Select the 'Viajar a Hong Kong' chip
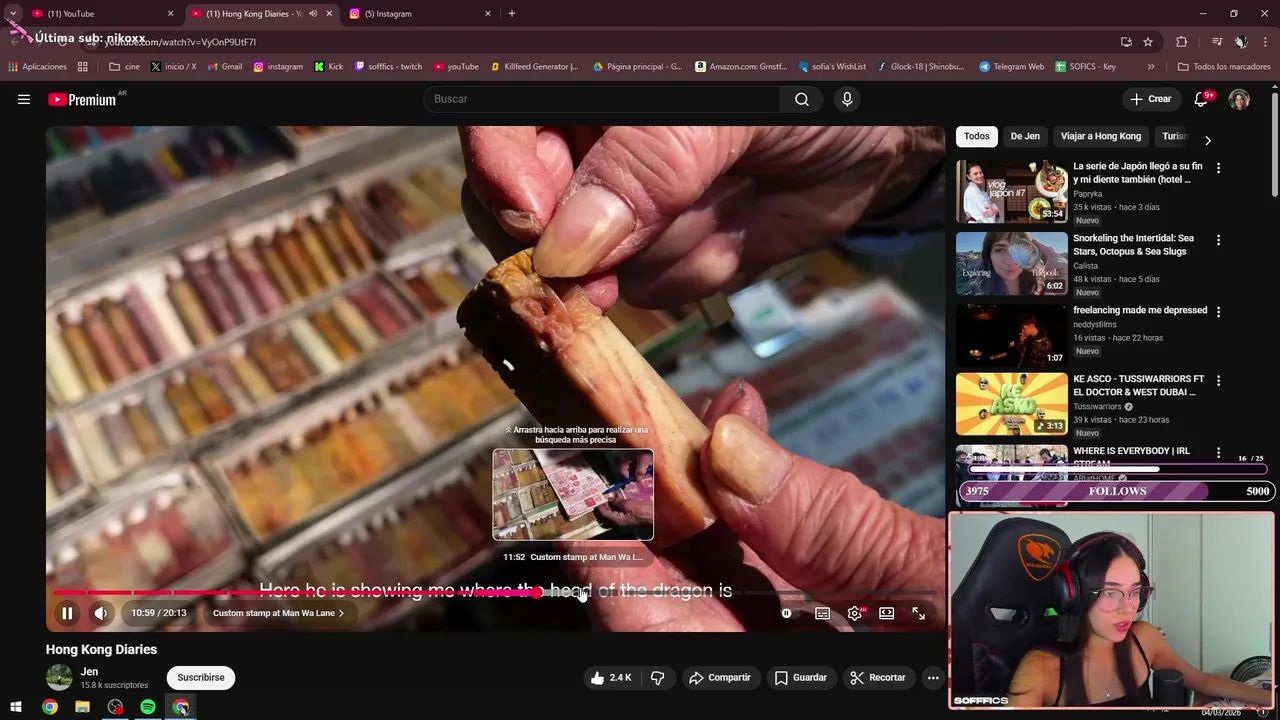This screenshot has height=720, width=1280. tap(1101, 136)
